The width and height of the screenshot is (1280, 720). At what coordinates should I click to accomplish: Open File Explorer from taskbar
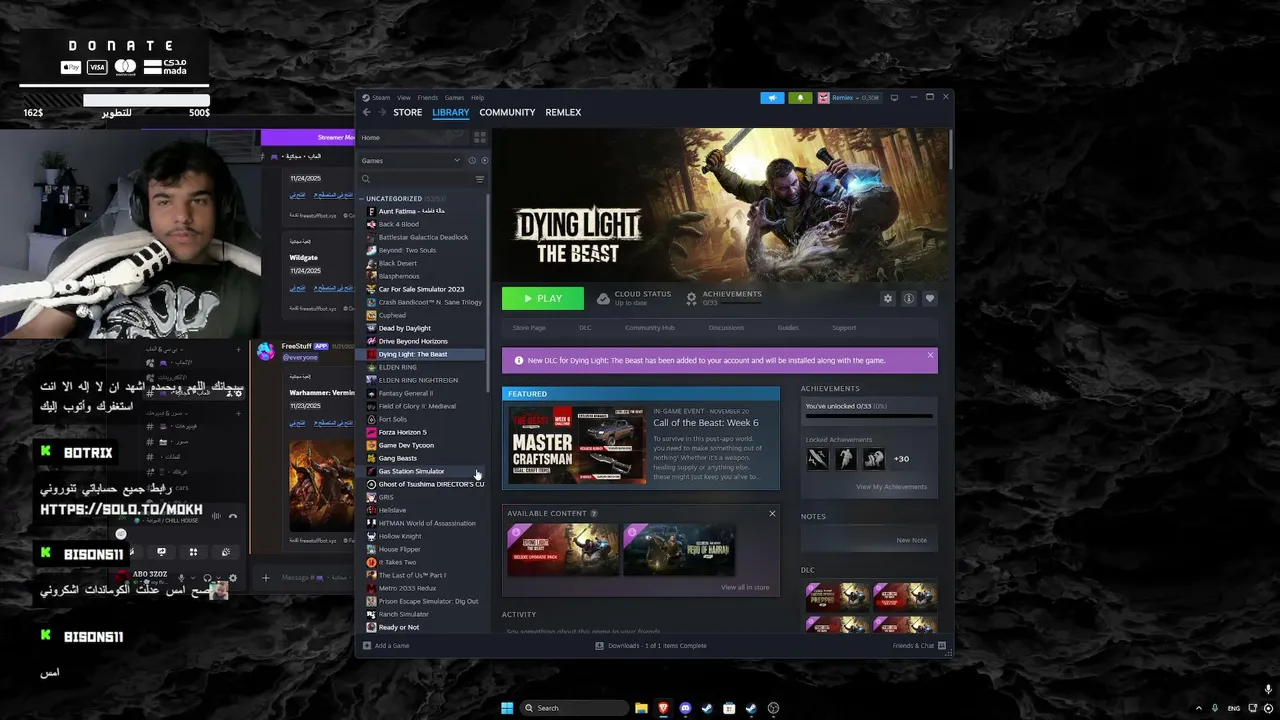coord(641,708)
